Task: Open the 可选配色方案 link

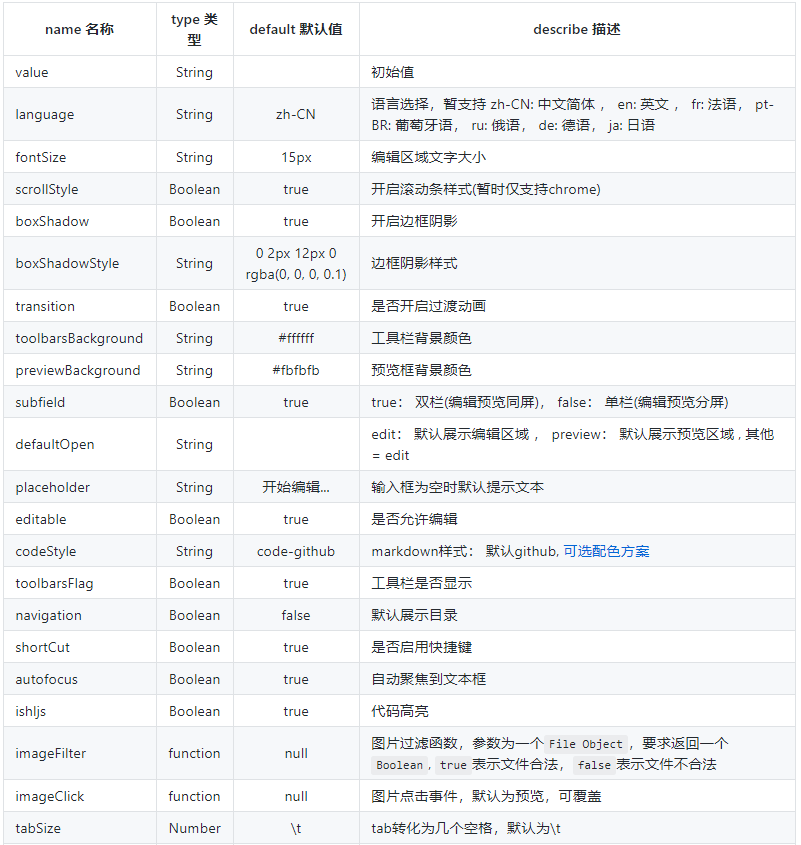Action: pyautogui.click(x=606, y=551)
